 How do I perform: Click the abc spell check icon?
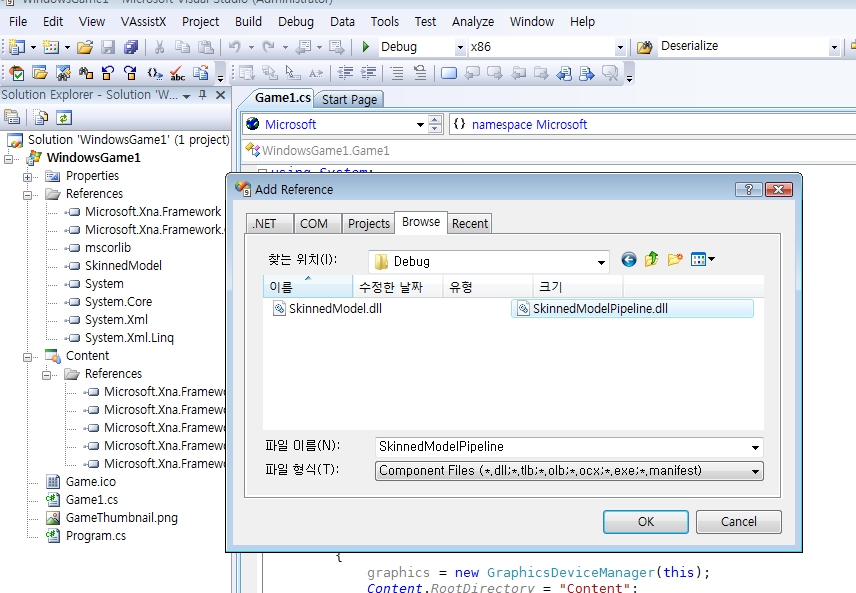pos(177,73)
